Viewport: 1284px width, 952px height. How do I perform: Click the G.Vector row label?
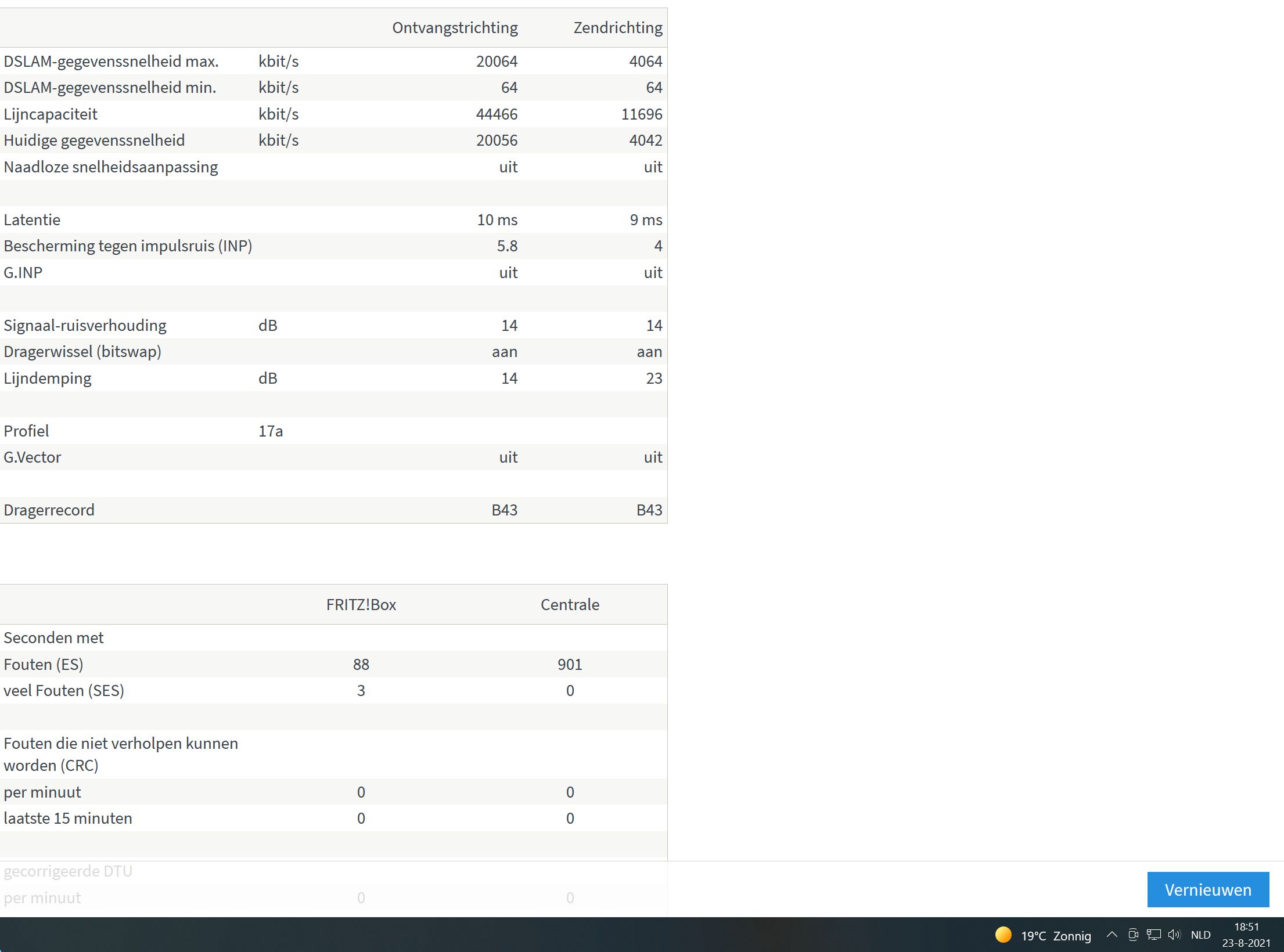pyautogui.click(x=33, y=457)
